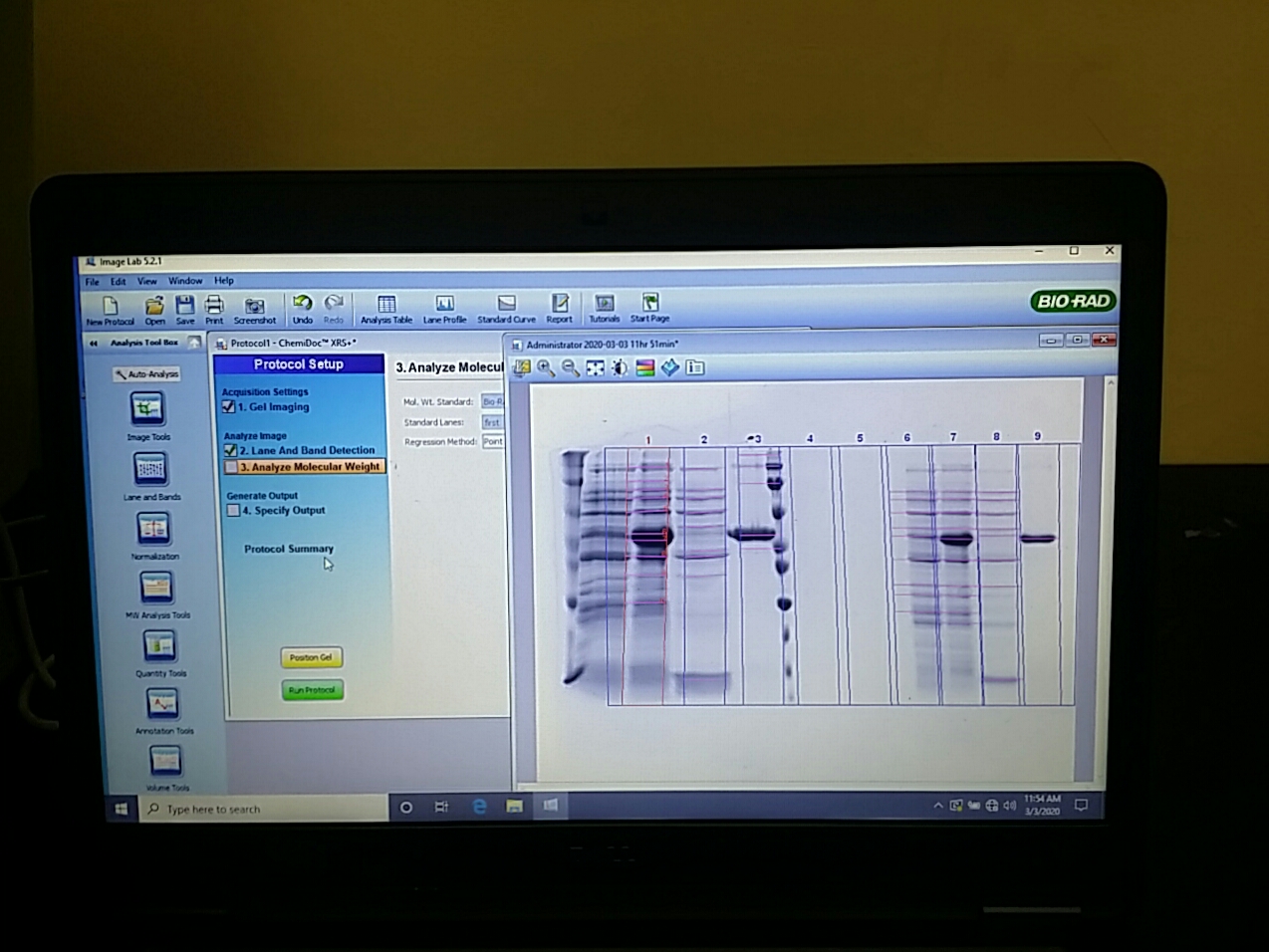Take a Screenshot with the camera icon
Screen dimensions: 1269x952
click(254, 306)
